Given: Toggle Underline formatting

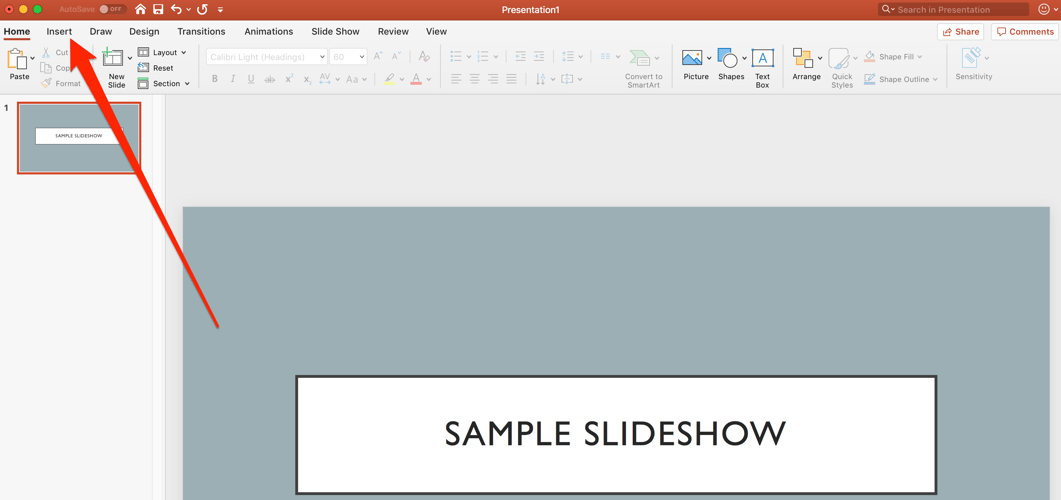Looking at the screenshot, I should click(251, 79).
